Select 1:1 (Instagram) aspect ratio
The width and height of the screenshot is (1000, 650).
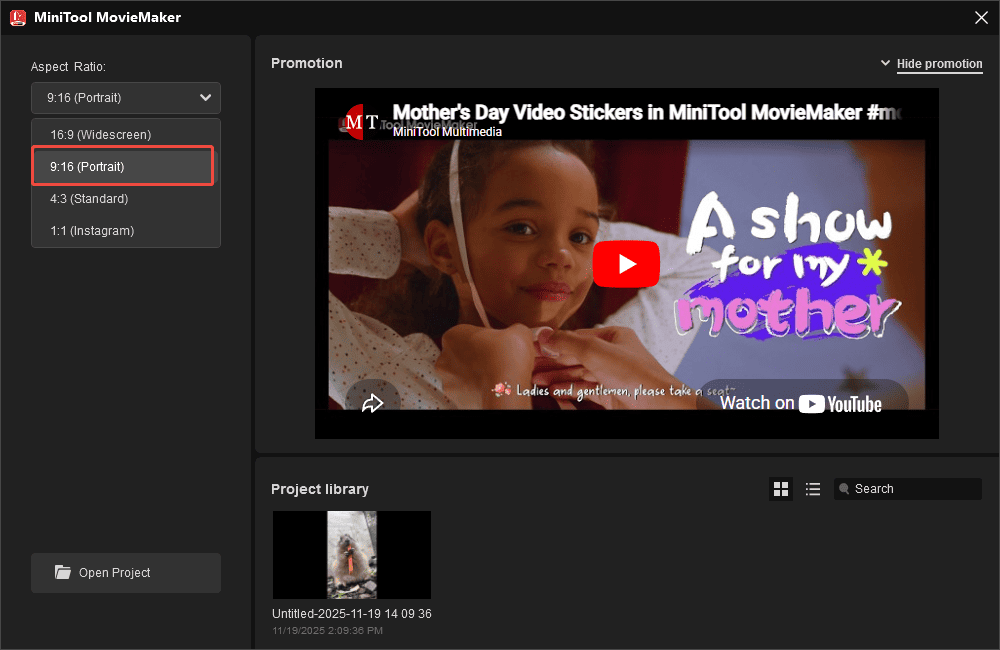[x=91, y=231]
